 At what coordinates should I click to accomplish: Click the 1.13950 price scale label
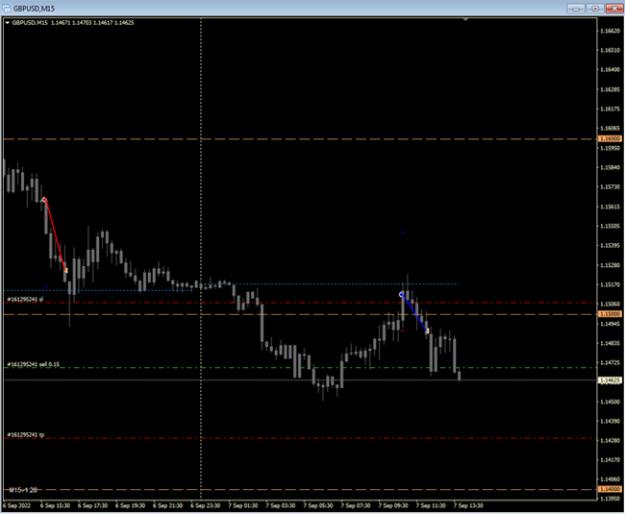point(610,498)
